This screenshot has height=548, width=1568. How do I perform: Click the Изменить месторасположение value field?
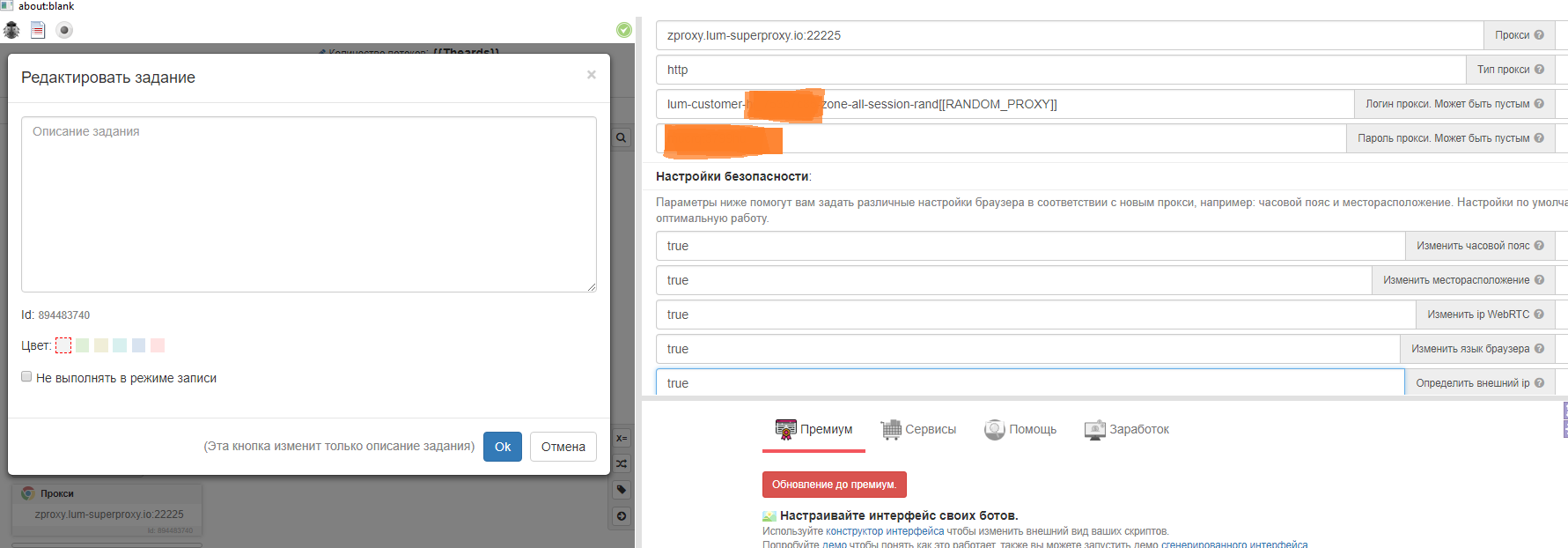pyautogui.click(x=1014, y=280)
